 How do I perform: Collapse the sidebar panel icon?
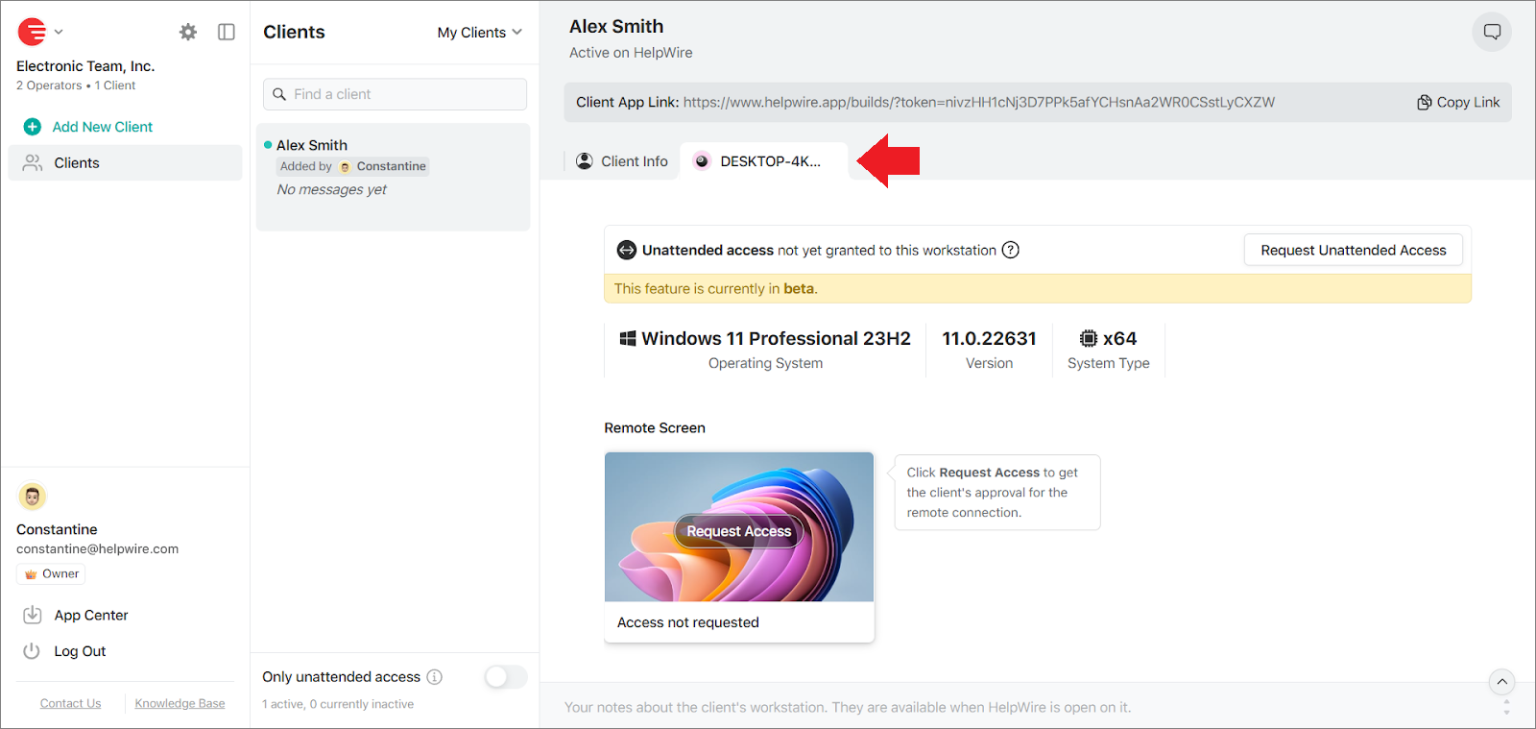point(227,32)
